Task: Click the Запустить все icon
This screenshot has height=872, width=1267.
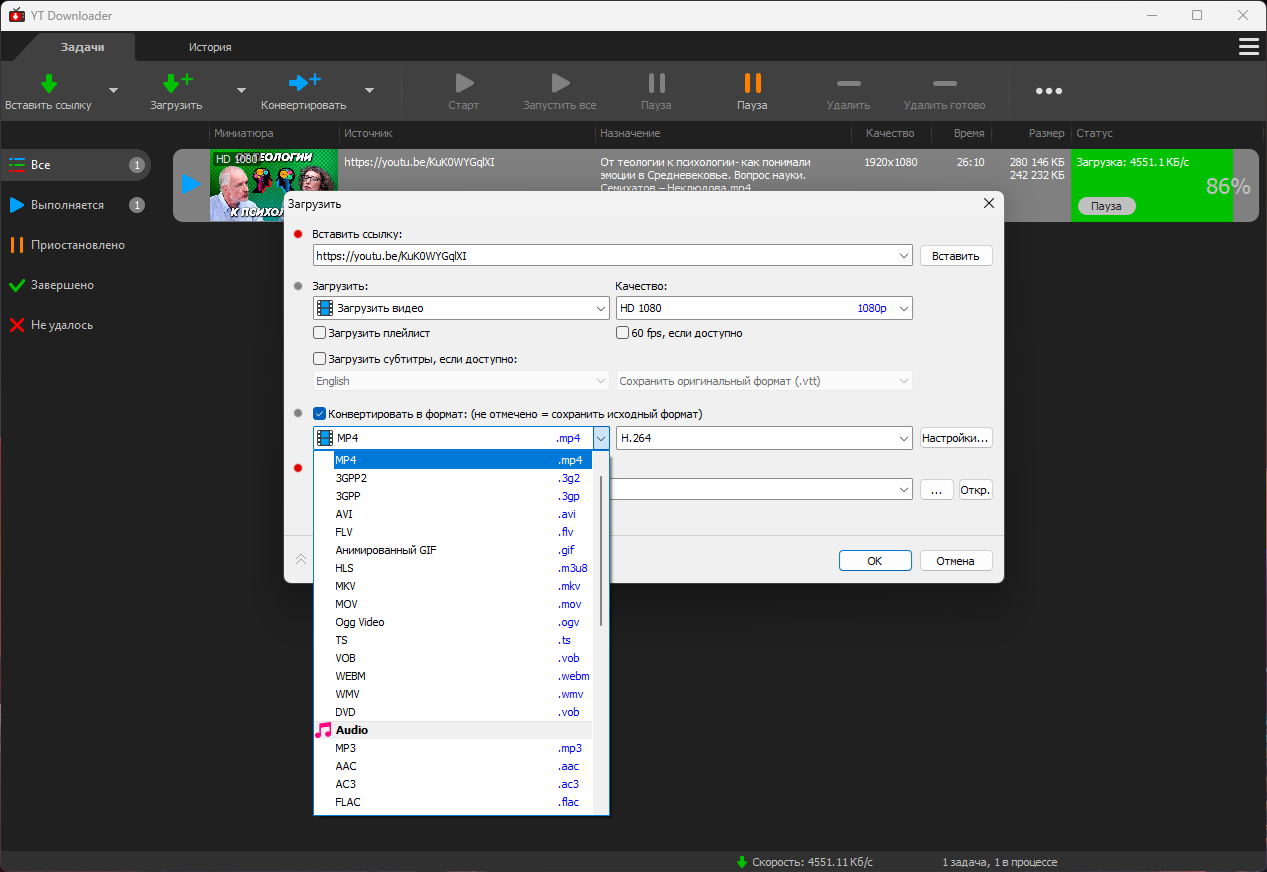Action: click(x=560, y=83)
